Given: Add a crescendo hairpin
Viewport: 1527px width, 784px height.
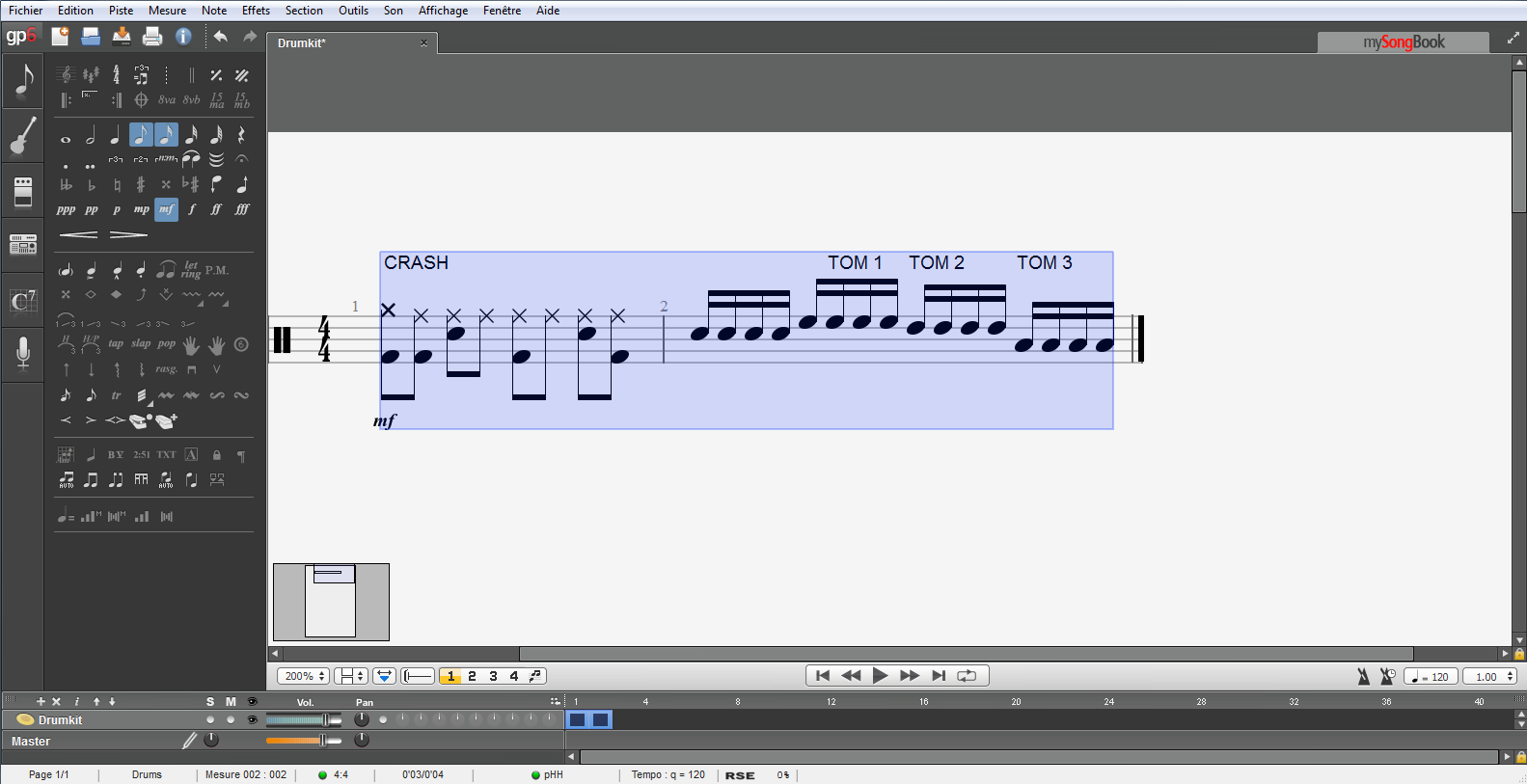Looking at the screenshot, I should [x=78, y=234].
